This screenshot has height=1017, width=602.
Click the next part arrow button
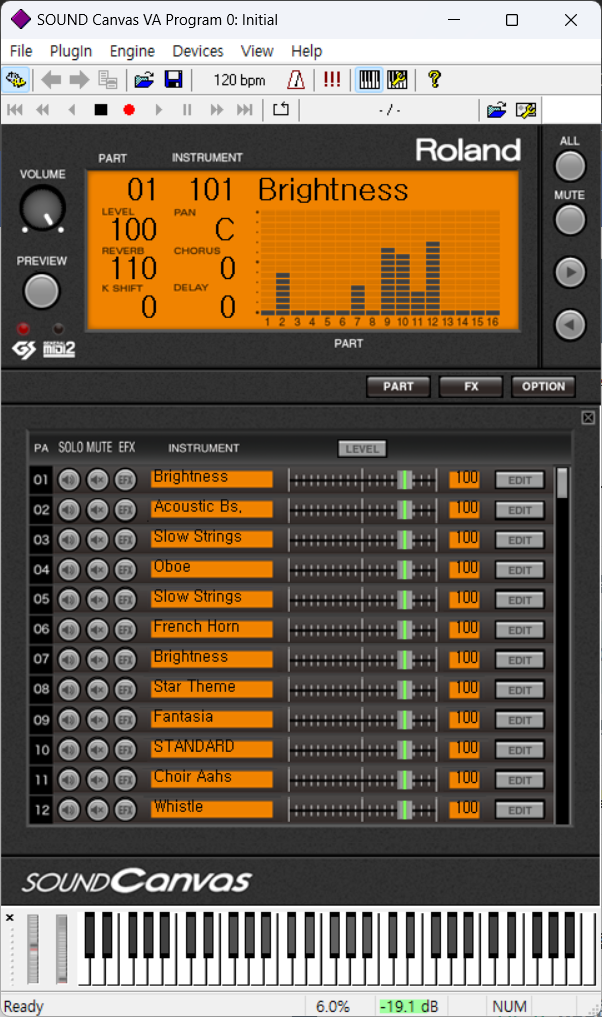(x=569, y=272)
